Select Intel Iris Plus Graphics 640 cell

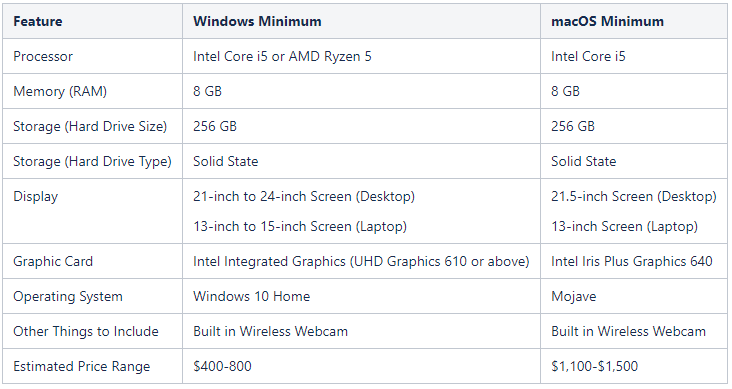[x=634, y=261]
